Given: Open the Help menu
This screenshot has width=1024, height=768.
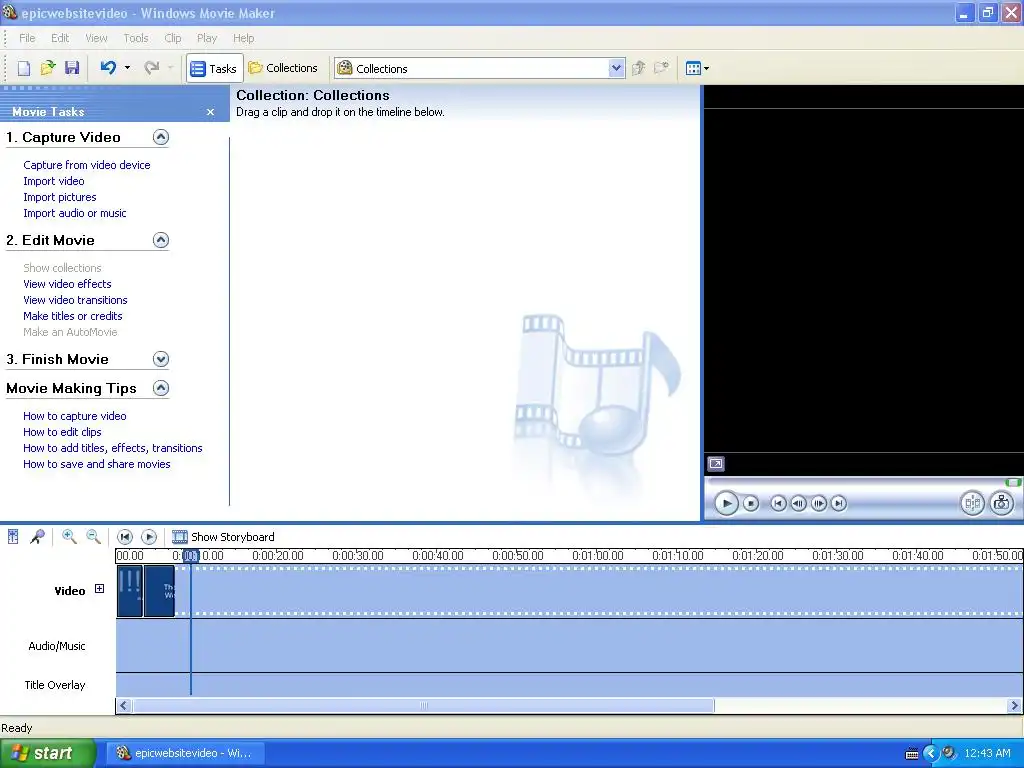Looking at the screenshot, I should coord(244,38).
